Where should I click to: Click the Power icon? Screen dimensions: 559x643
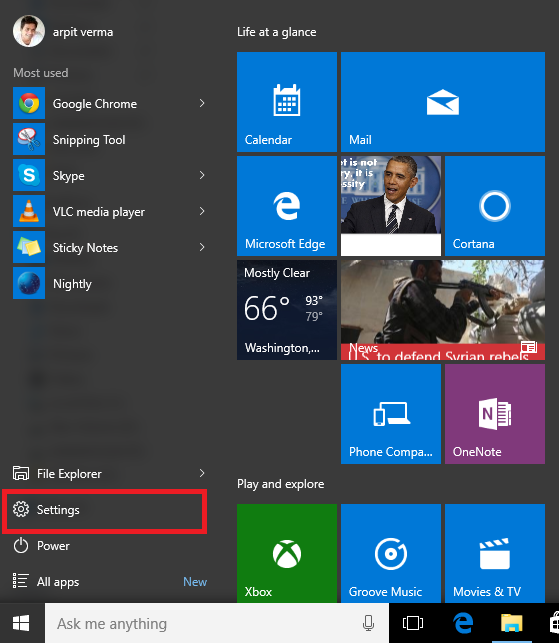(x=21, y=545)
